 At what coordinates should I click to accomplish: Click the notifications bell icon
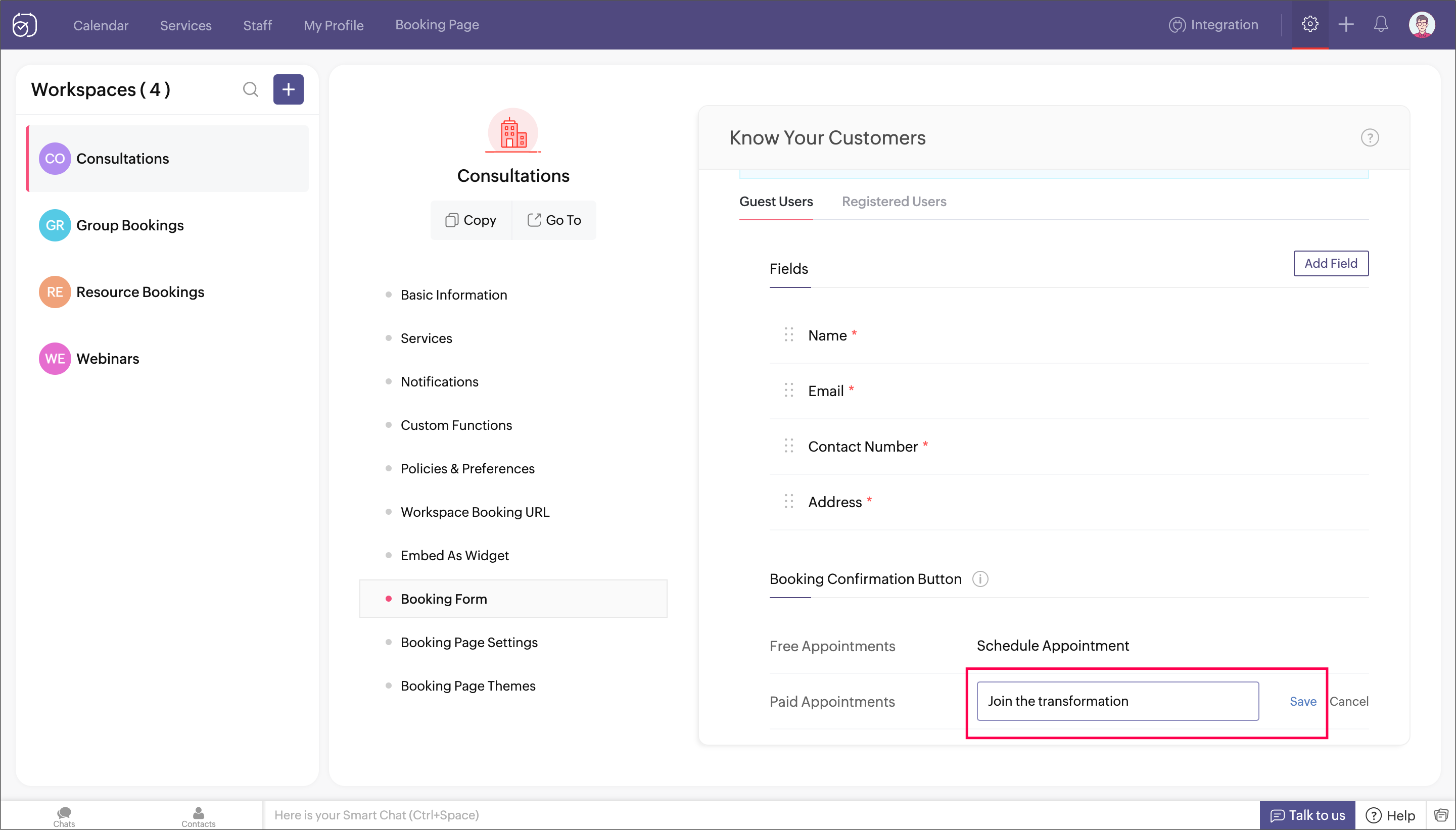[x=1380, y=25]
